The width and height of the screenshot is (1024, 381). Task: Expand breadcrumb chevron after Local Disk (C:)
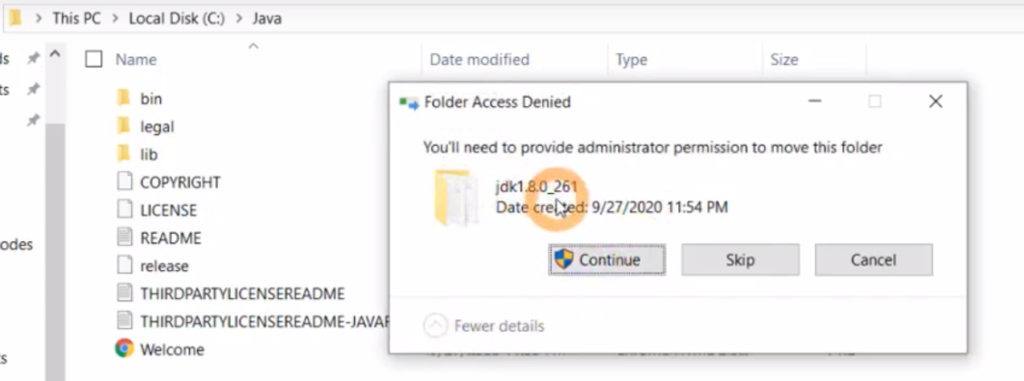[x=239, y=18]
